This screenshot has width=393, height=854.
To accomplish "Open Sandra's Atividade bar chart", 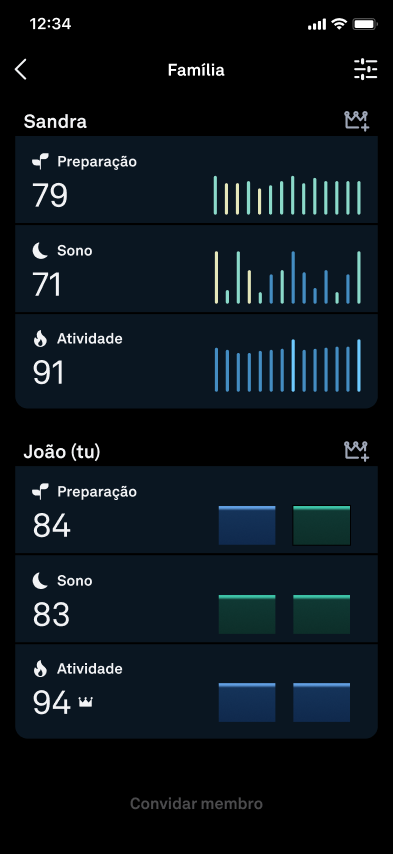I will coord(288,365).
